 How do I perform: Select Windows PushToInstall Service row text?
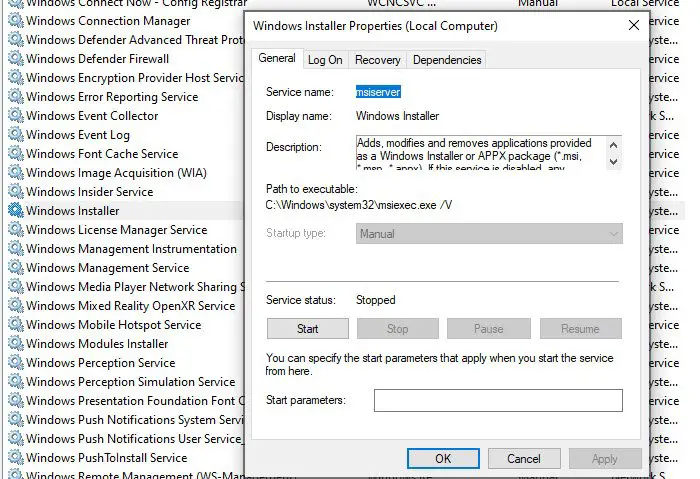point(107,458)
